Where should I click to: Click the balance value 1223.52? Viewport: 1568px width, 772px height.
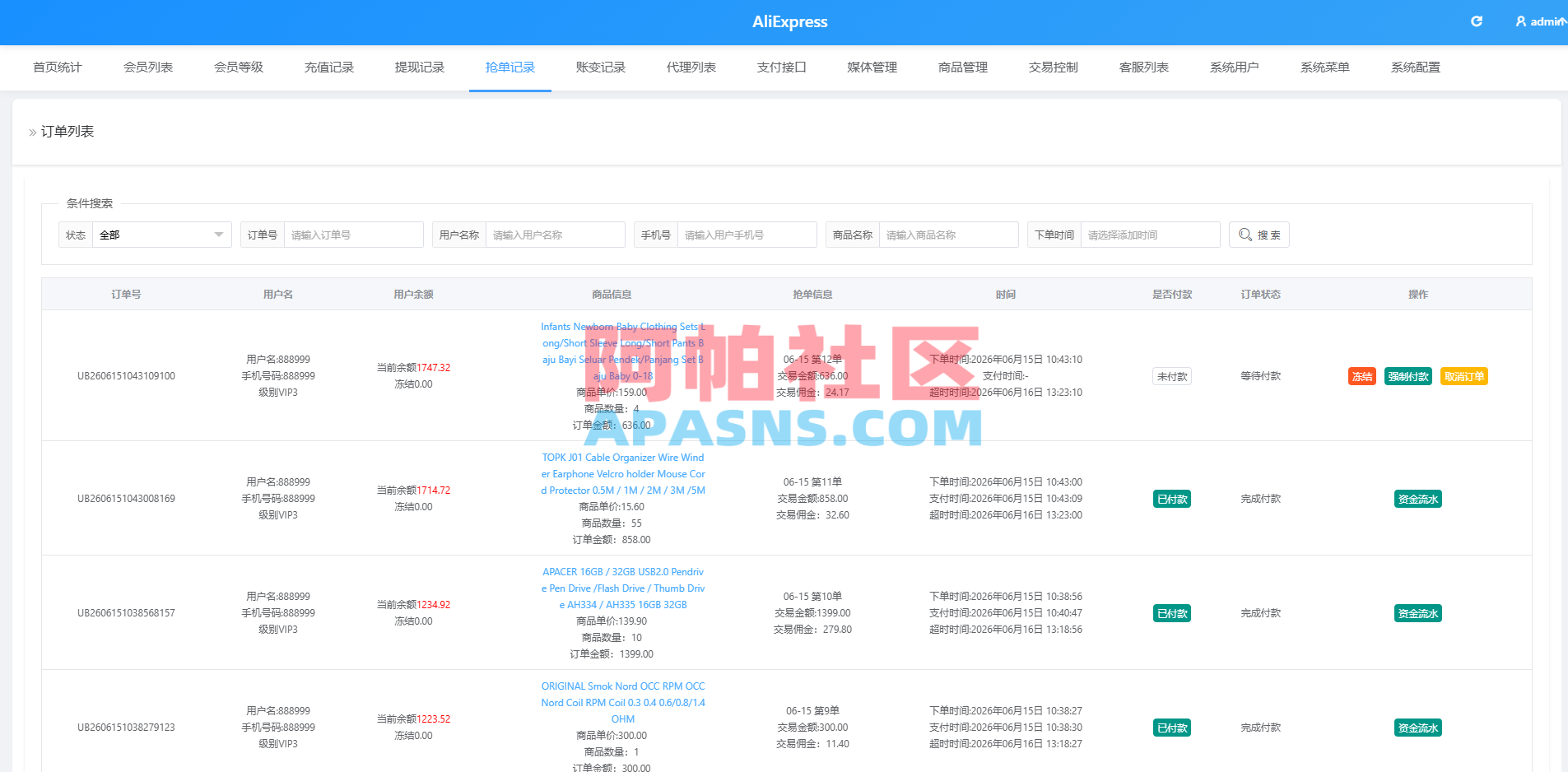pos(434,719)
